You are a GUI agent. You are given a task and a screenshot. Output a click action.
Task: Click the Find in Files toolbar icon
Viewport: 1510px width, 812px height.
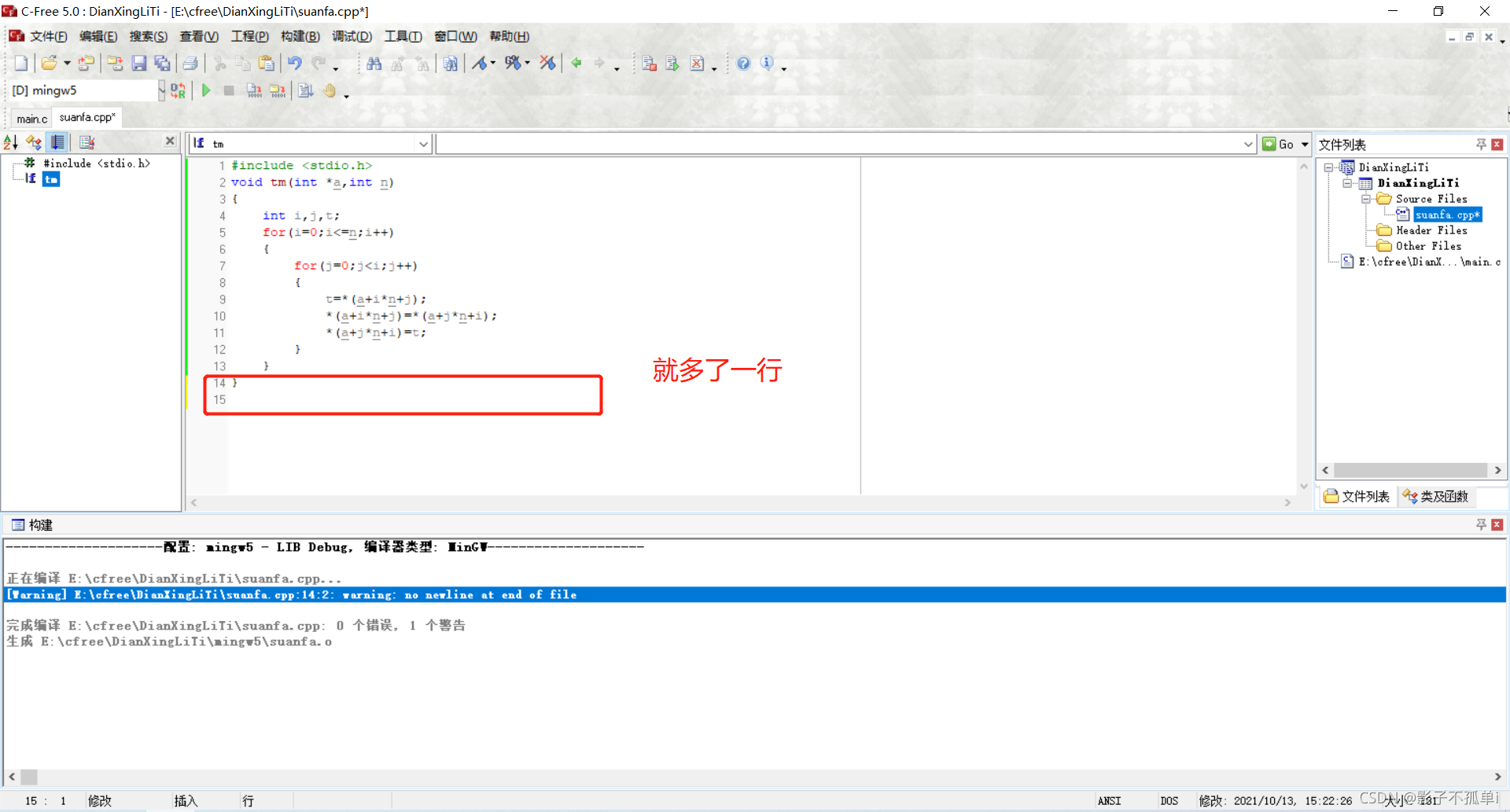tap(451, 64)
